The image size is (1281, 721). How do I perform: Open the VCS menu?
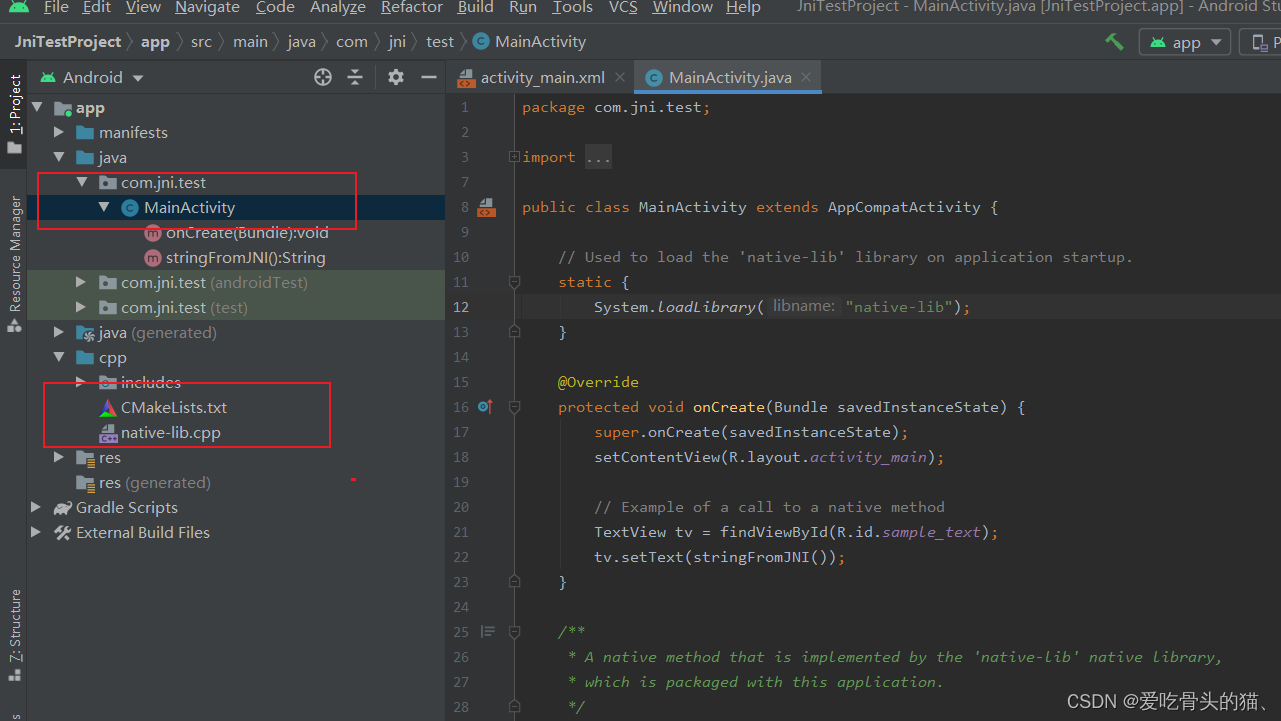(x=624, y=7)
